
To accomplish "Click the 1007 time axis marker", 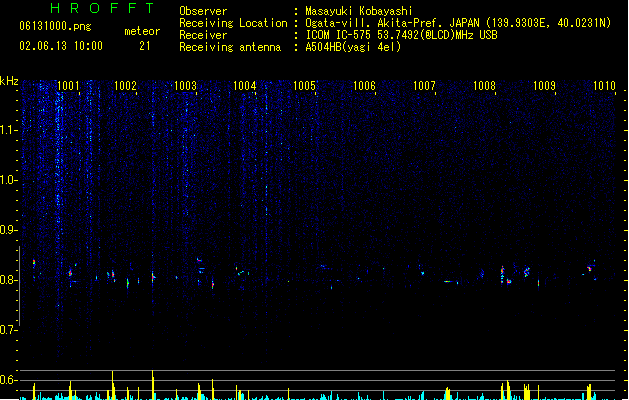I will pos(424,85).
